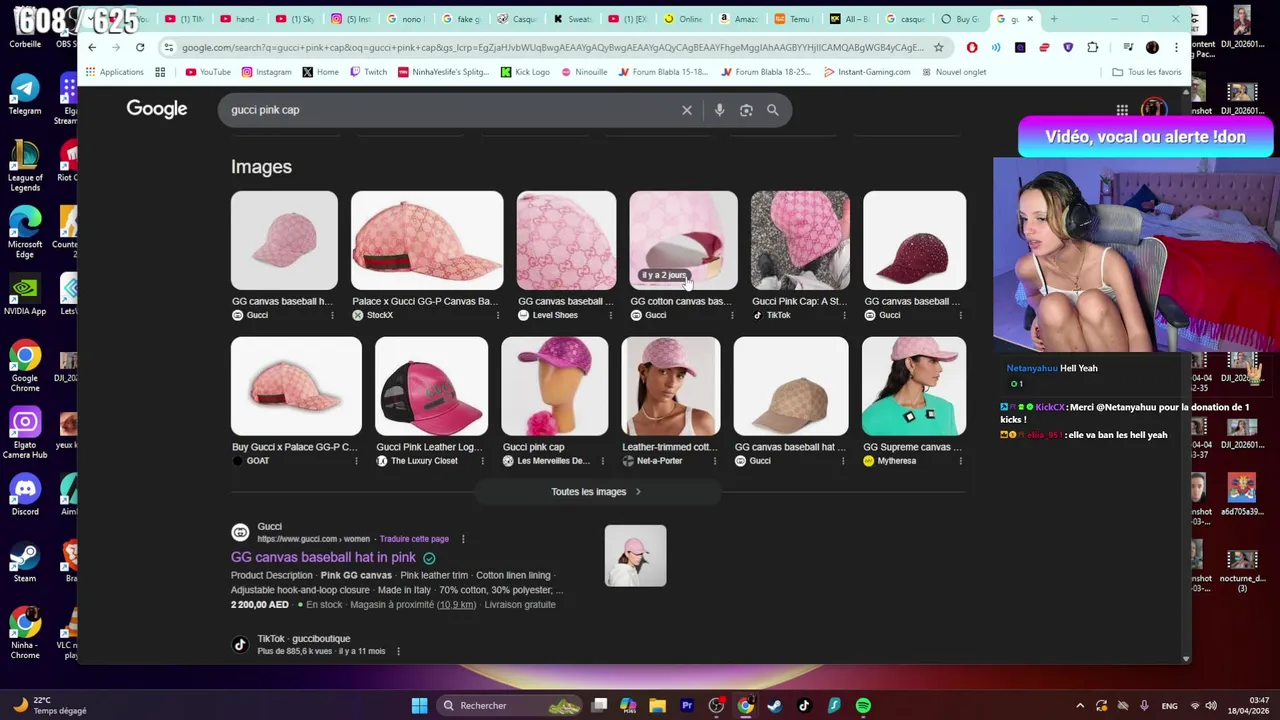Open the Instant-Gaming.com bookmark
This screenshot has width=1280, height=720.
coord(867,72)
